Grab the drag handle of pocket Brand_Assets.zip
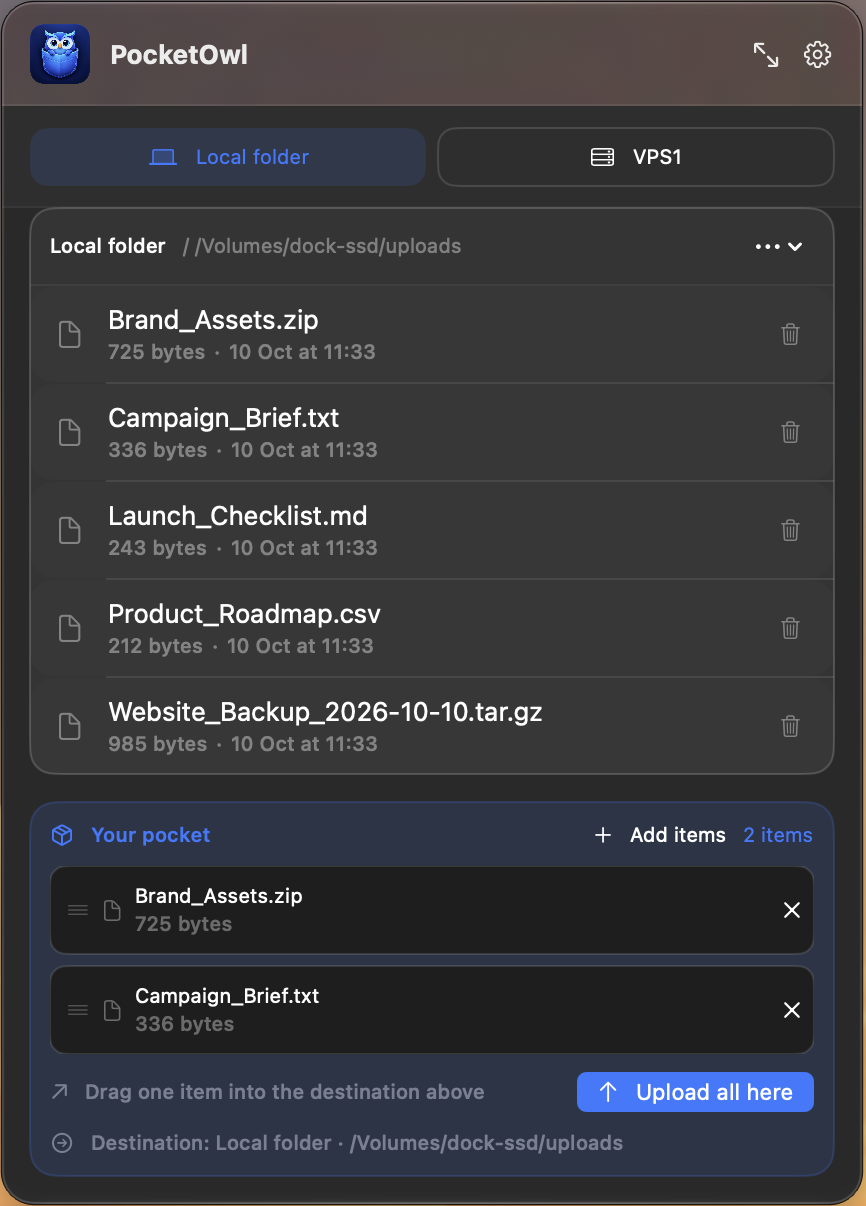 (x=78, y=910)
